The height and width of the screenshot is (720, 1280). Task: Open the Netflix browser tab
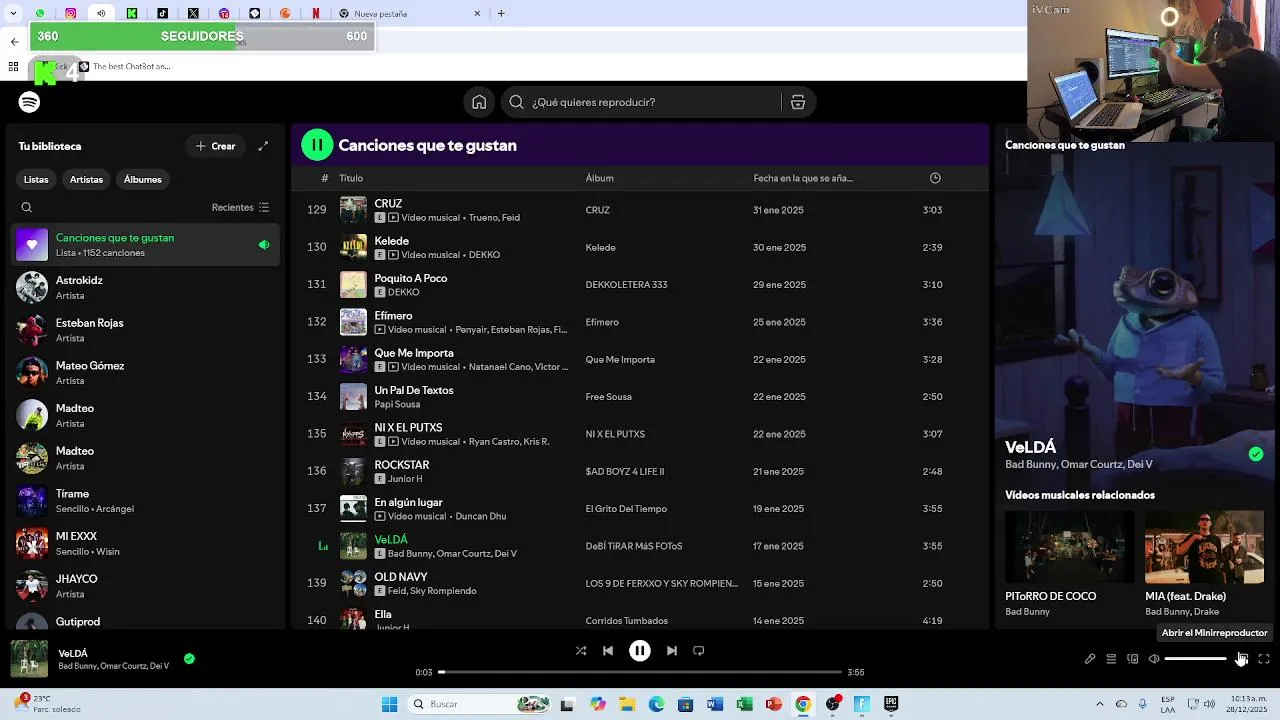316,14
